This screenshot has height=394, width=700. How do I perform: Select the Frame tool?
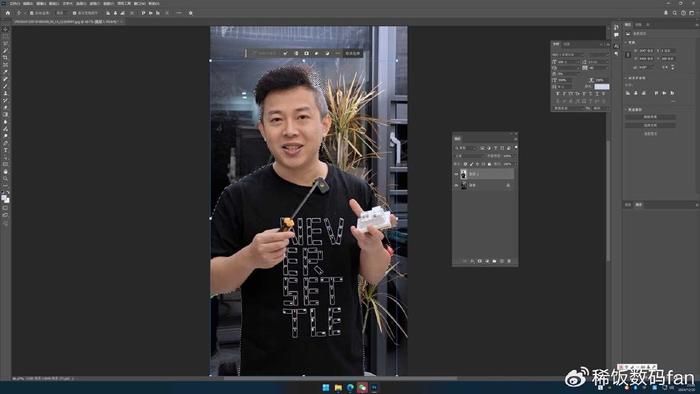coord(5,65)
